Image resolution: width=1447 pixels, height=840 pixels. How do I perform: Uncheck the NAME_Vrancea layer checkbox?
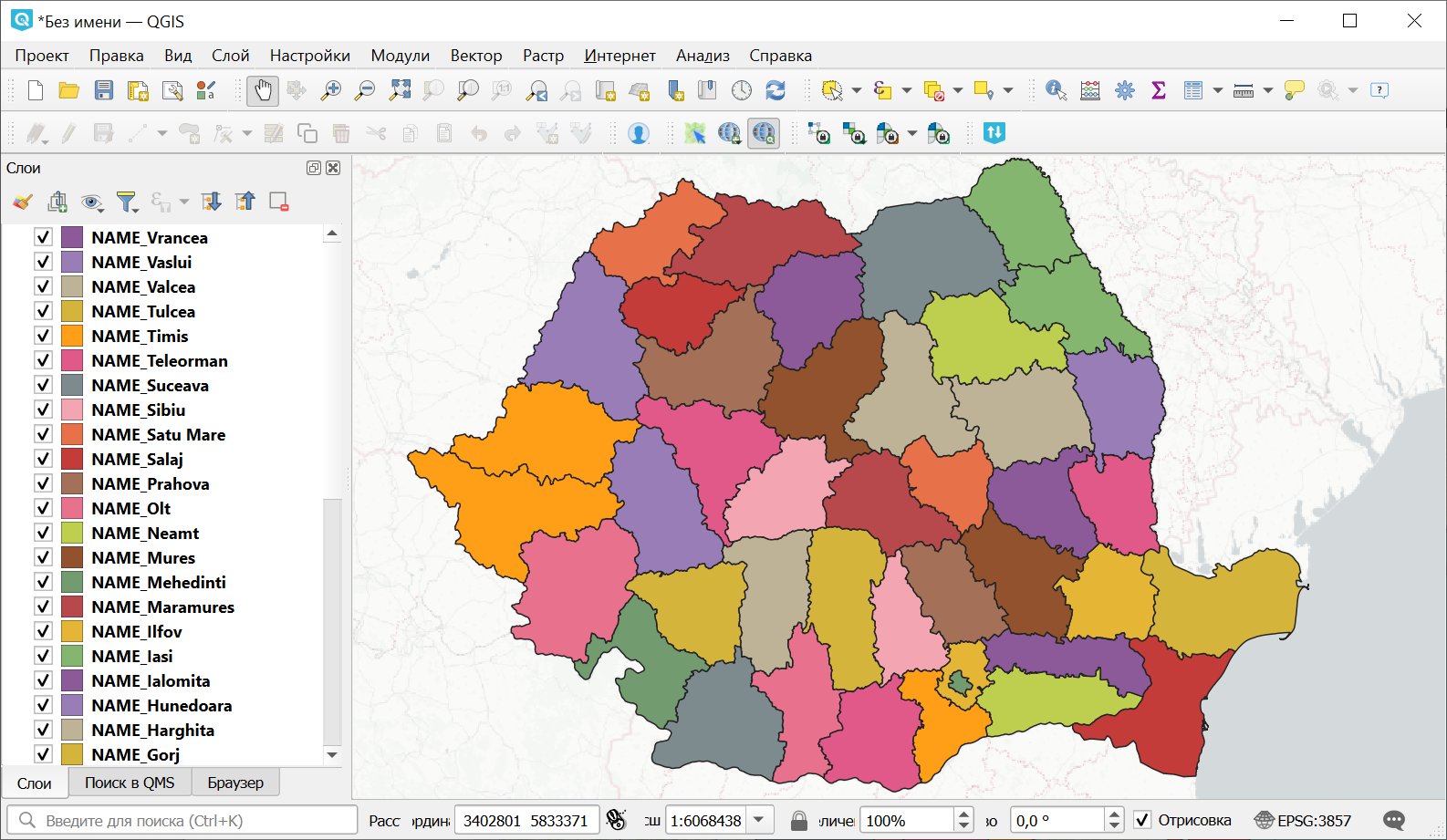pyautogui.click(x=43, y=237)
